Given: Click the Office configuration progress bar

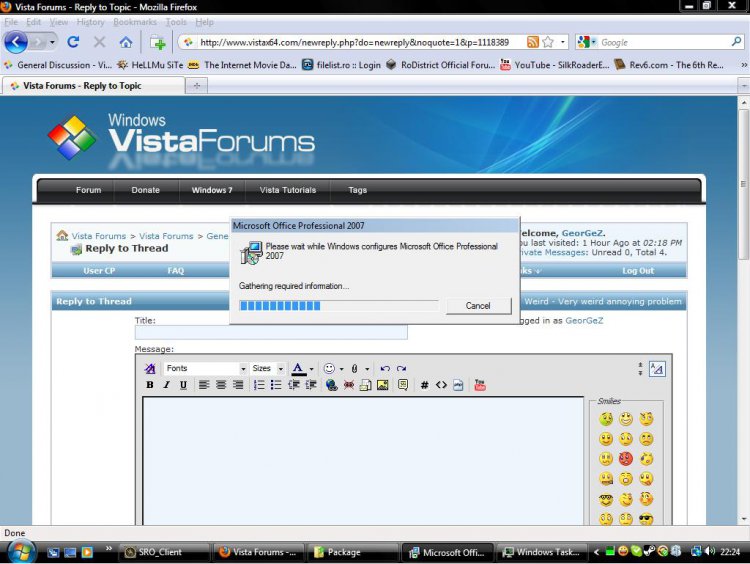Looking at the screenshot, I should coord(338,306).
